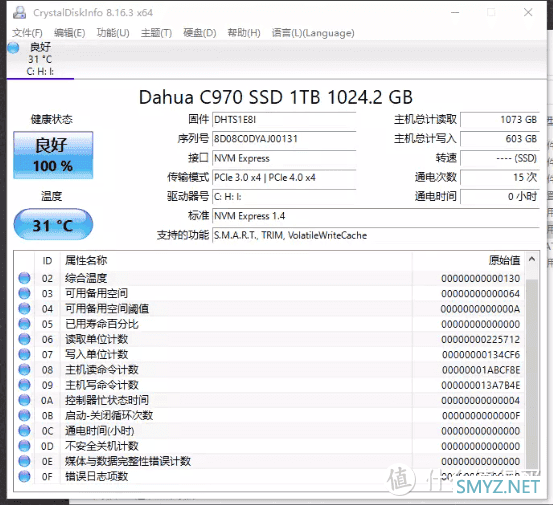Screen dimensions: 553x506
Task: Click the 健康状态 label
Action: point(52,119)
